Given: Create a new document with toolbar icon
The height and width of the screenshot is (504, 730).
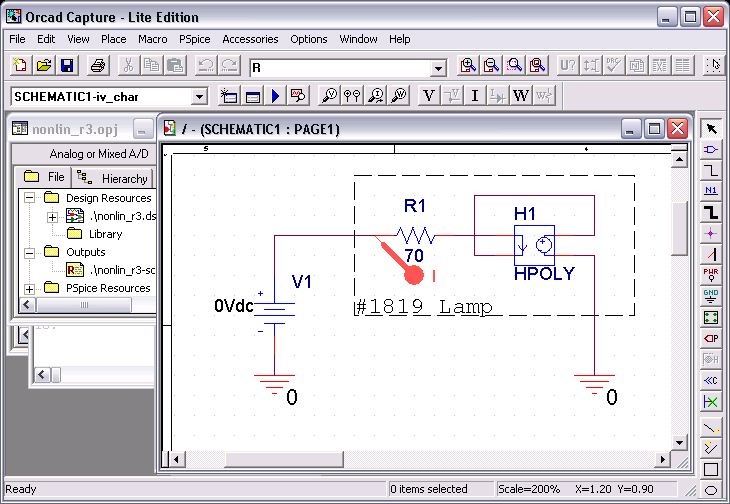Looking at the screenshot, I should (x=20, y=66).
